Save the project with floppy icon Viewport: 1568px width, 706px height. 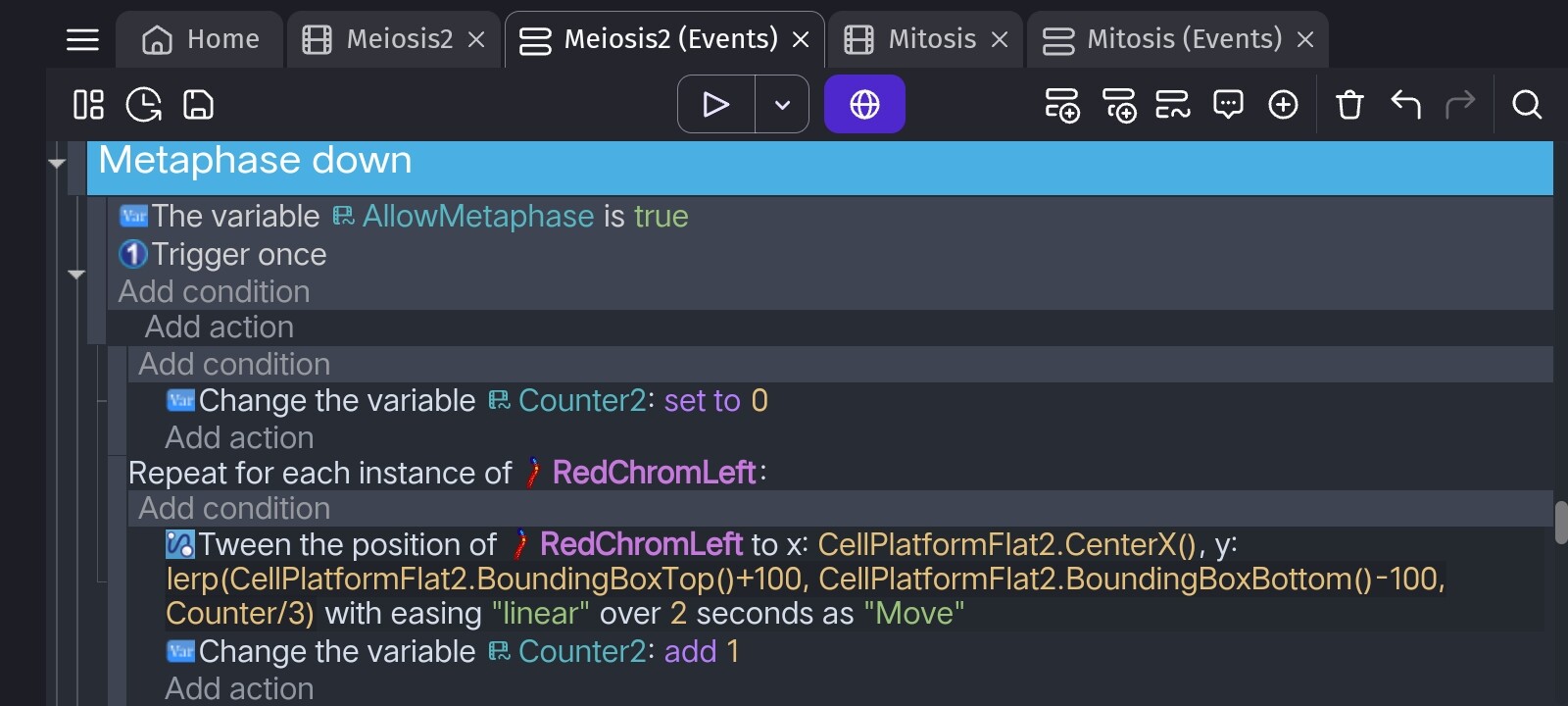point(198,104)
